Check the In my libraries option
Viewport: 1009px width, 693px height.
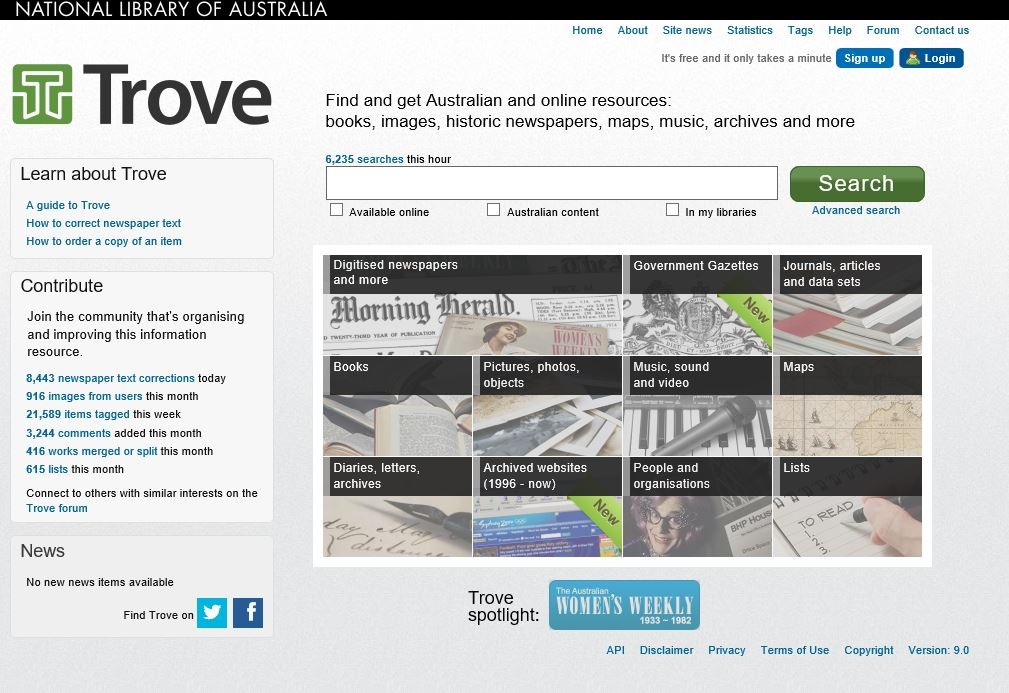[x=672, y=210]
